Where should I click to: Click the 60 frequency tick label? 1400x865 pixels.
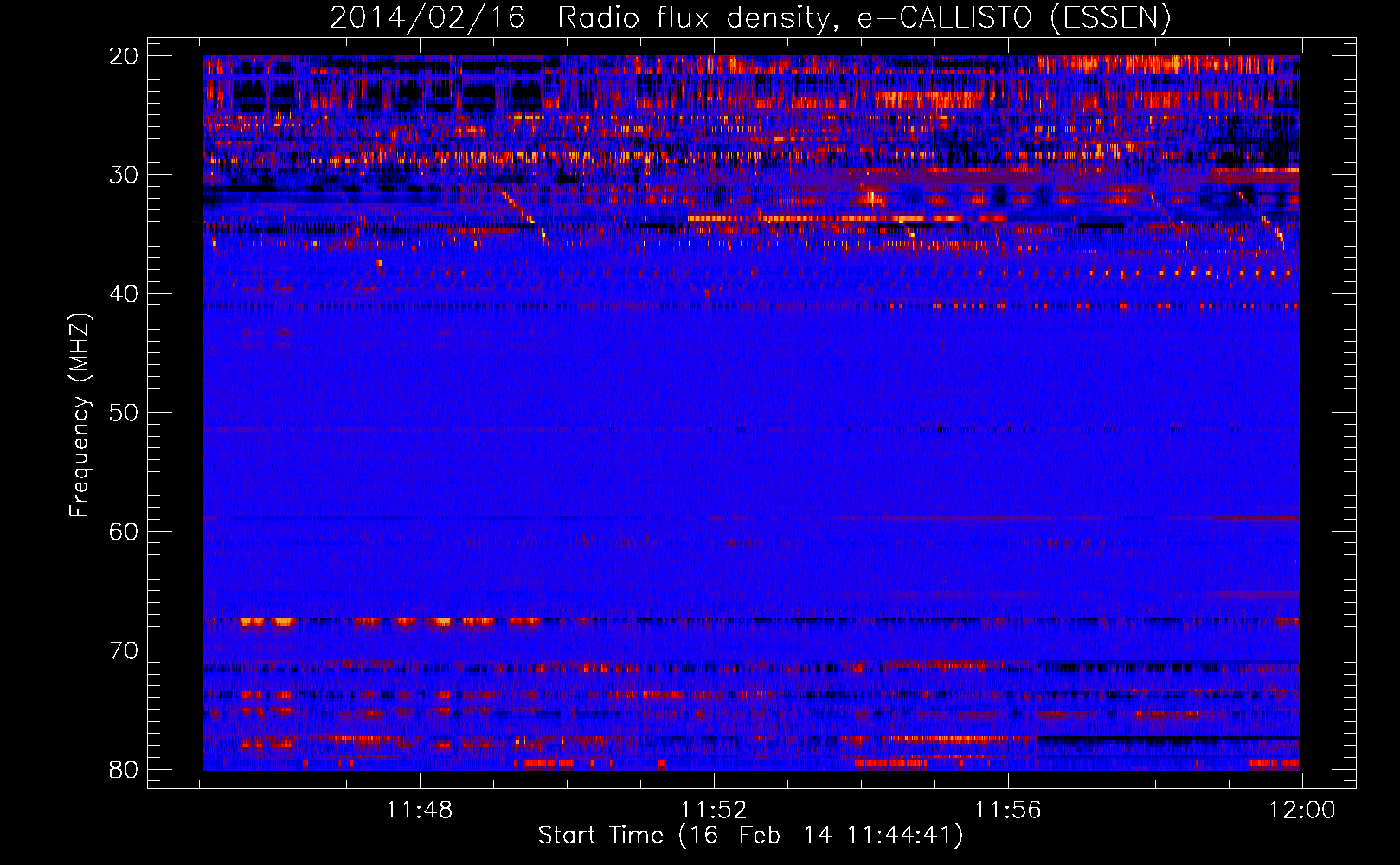pyautogui.click(x=124, y=532)
